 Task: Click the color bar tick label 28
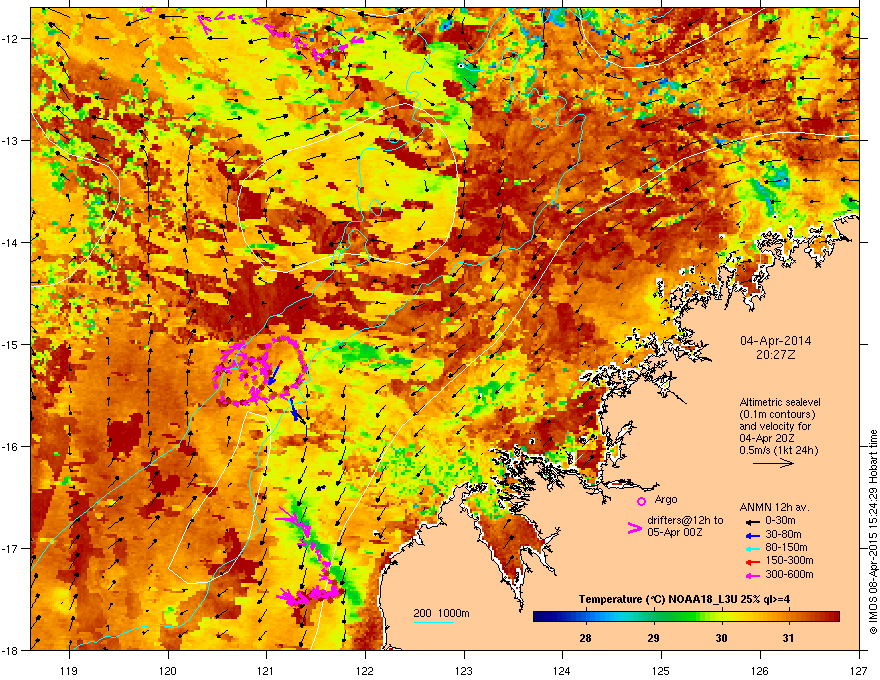[585, 638]
